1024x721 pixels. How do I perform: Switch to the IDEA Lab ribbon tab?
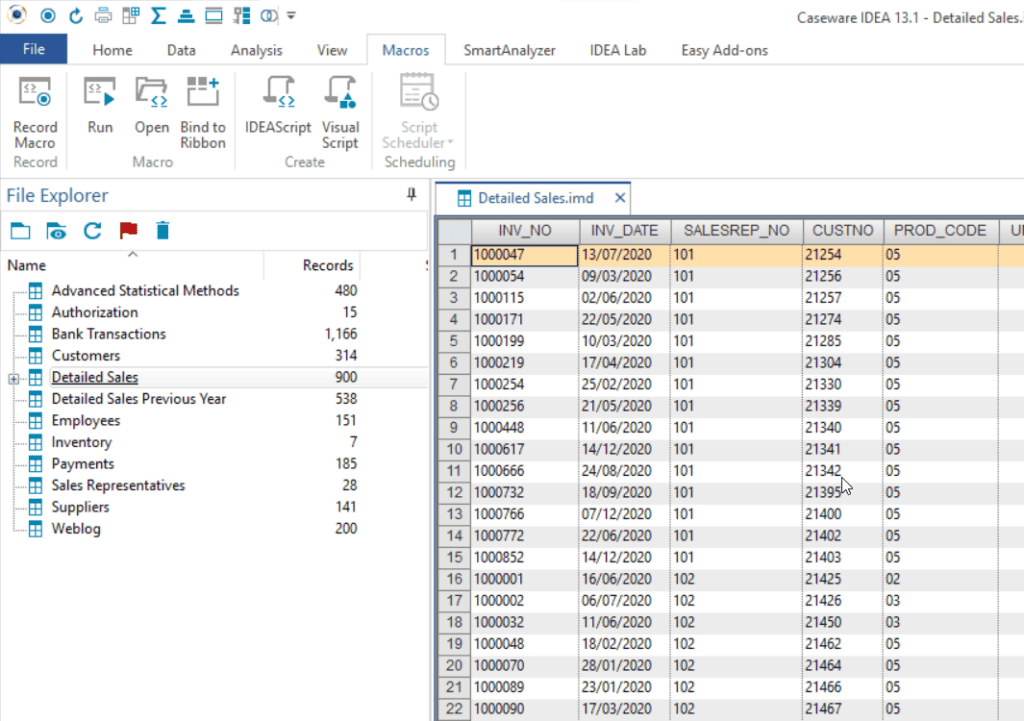tap(618, 50)
